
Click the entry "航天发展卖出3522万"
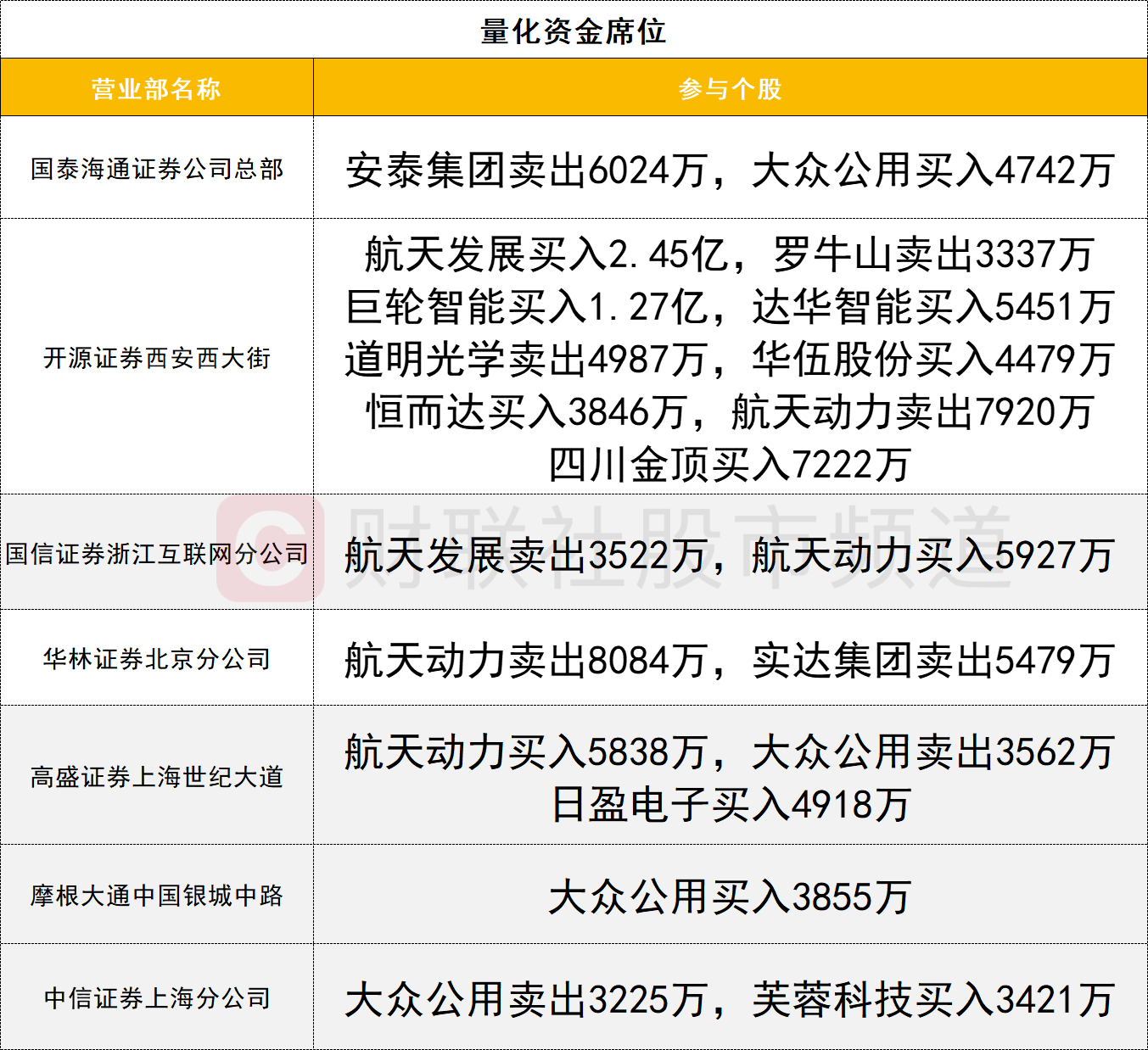coord(526,556)
